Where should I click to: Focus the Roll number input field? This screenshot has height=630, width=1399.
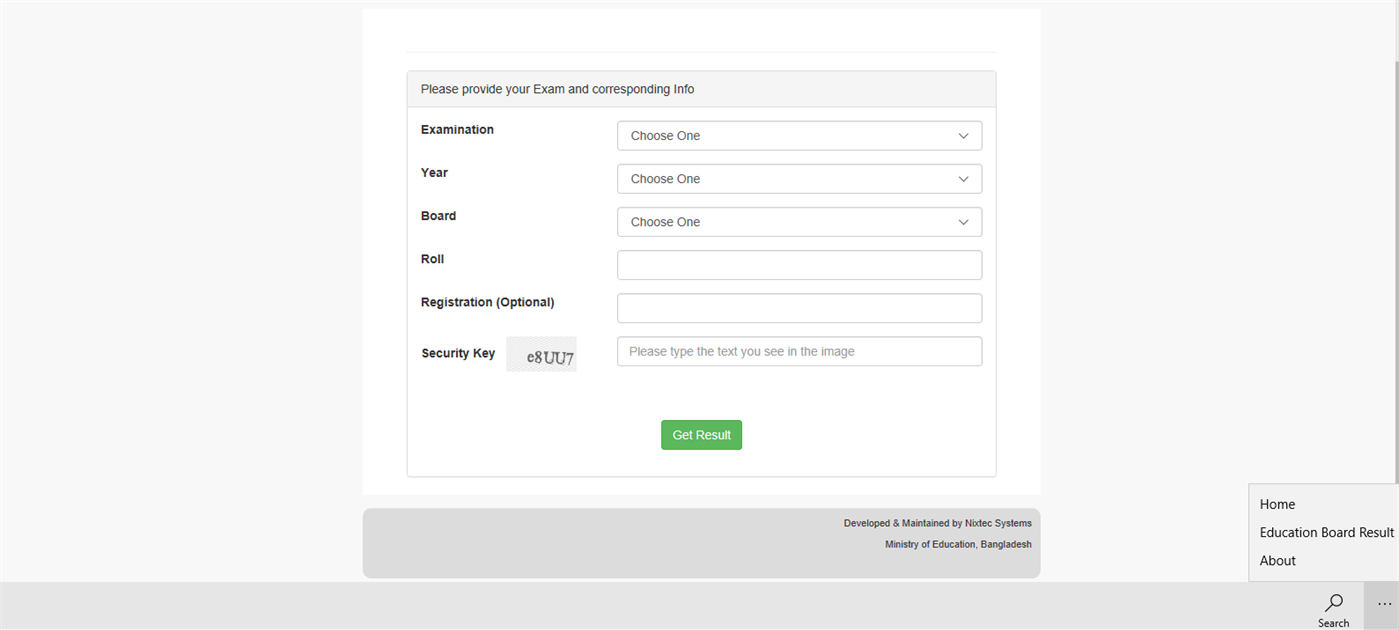click(799, 265)
